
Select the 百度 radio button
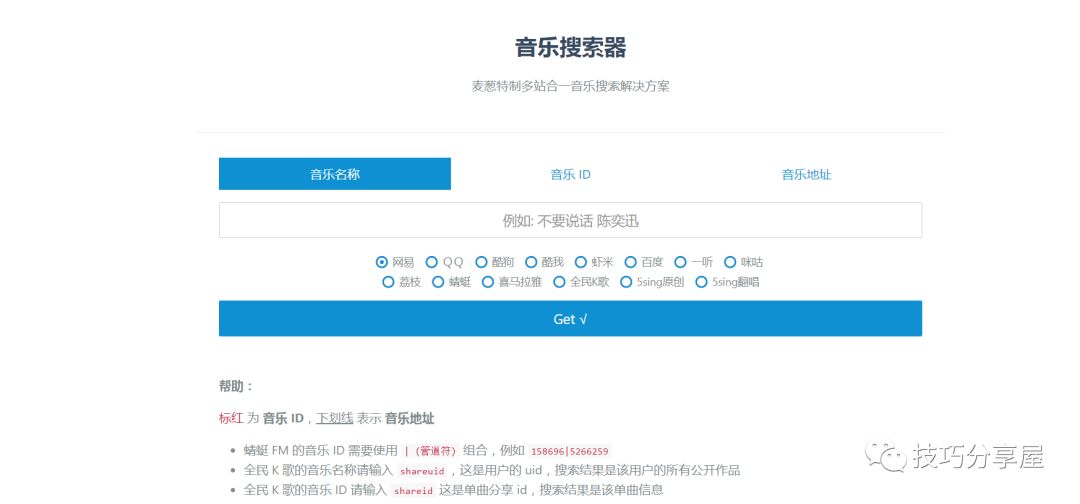click(x=630, y=262)
